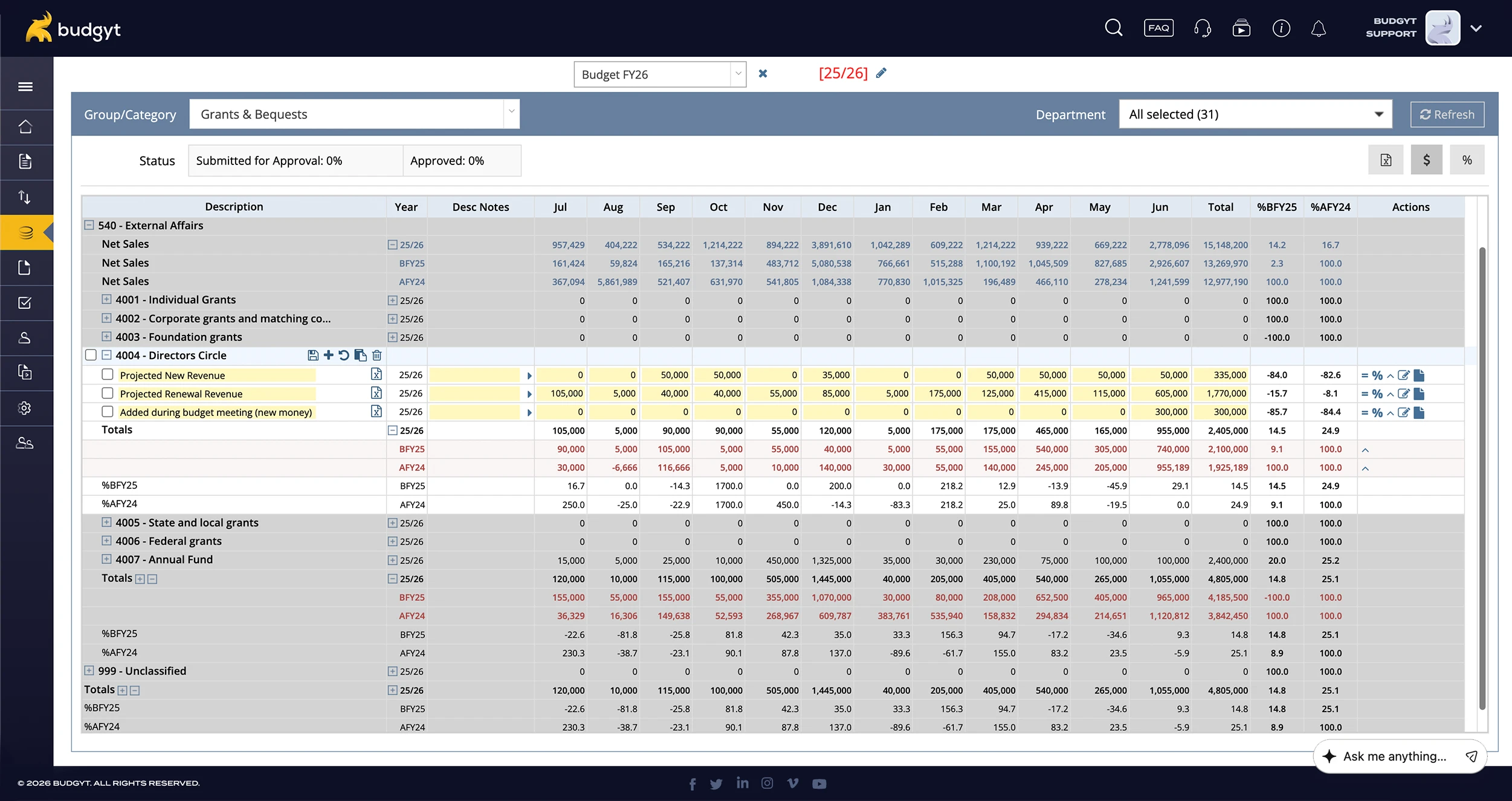1512x801 pixels.
Task: Tick the 4004 - Directors Circle checkbox
Action: (91, 355)
